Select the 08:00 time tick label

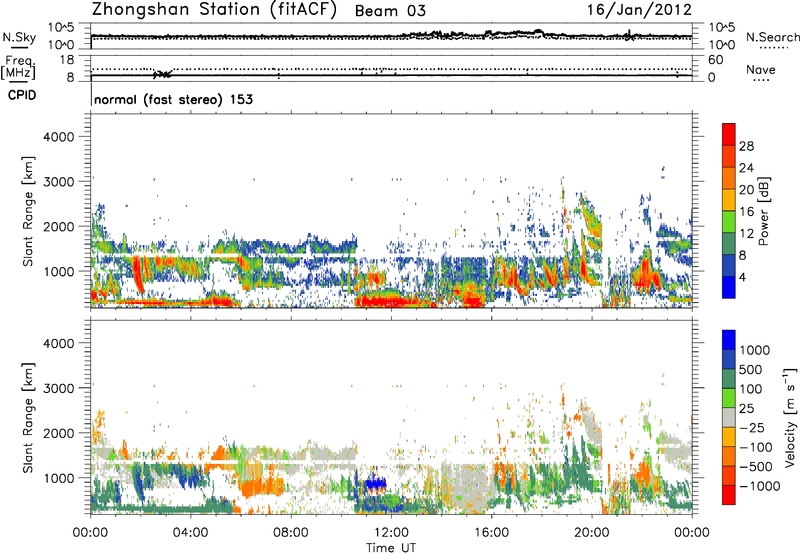coord(291,533)
